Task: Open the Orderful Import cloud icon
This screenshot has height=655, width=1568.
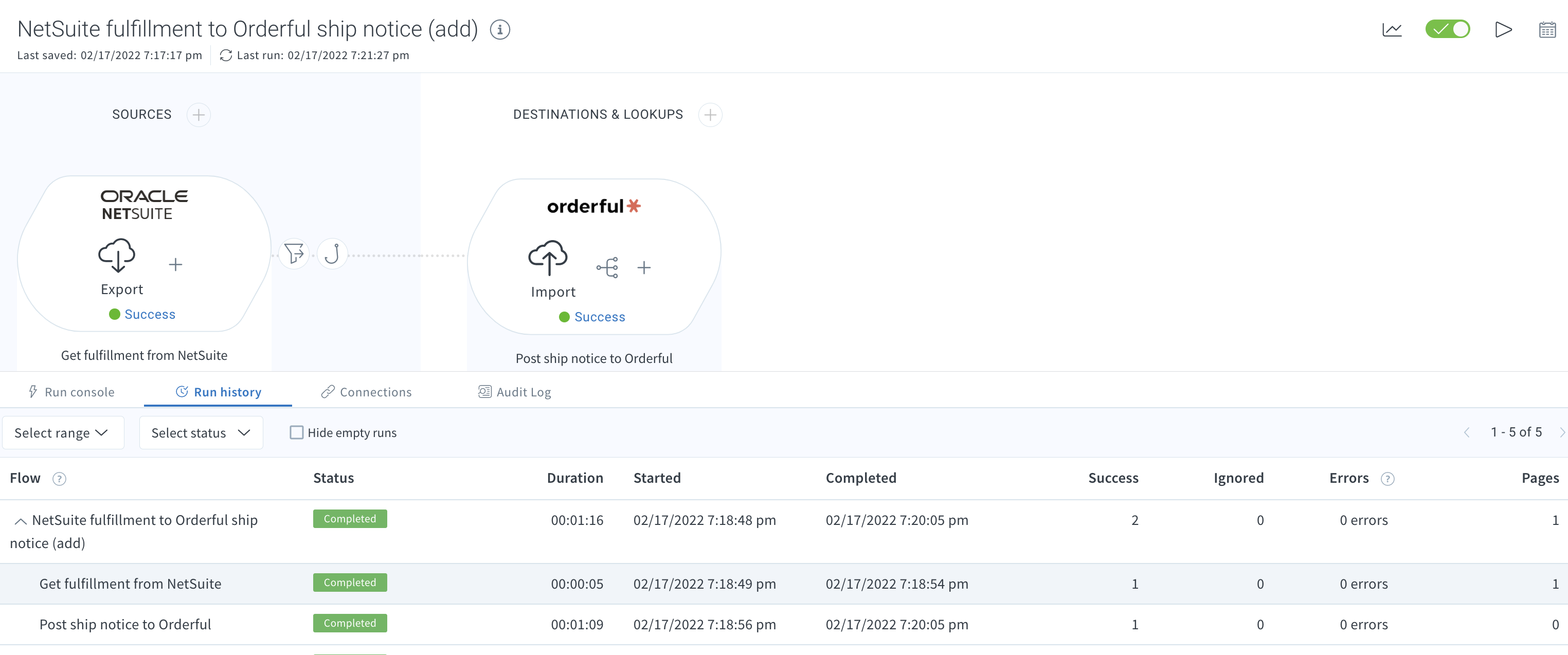Action: click(x=548, y=258)
